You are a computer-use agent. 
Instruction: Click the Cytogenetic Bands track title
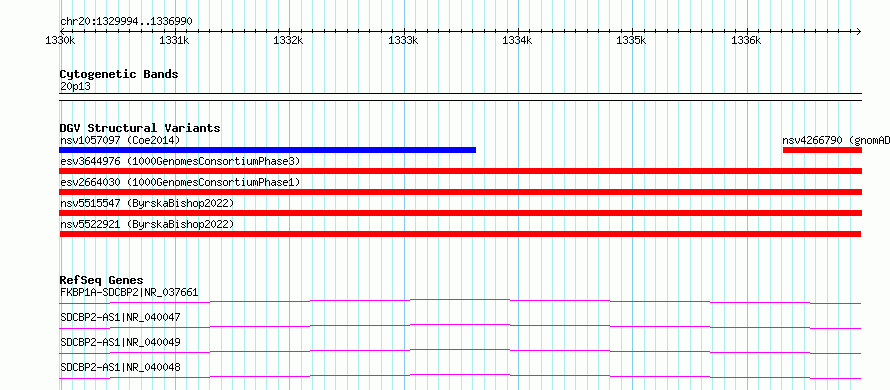(119, 74)
